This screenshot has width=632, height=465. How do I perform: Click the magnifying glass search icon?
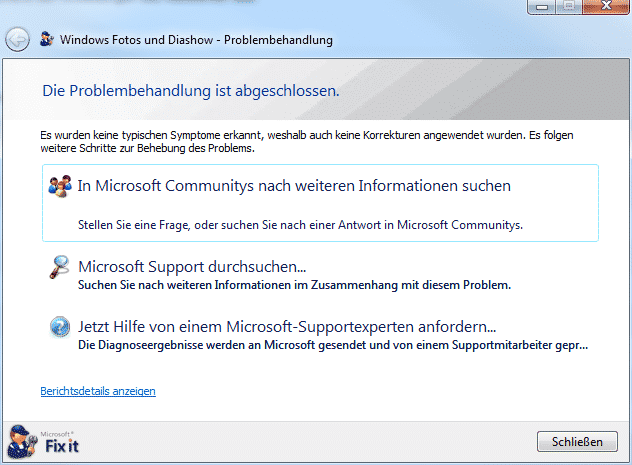point(60,267)
